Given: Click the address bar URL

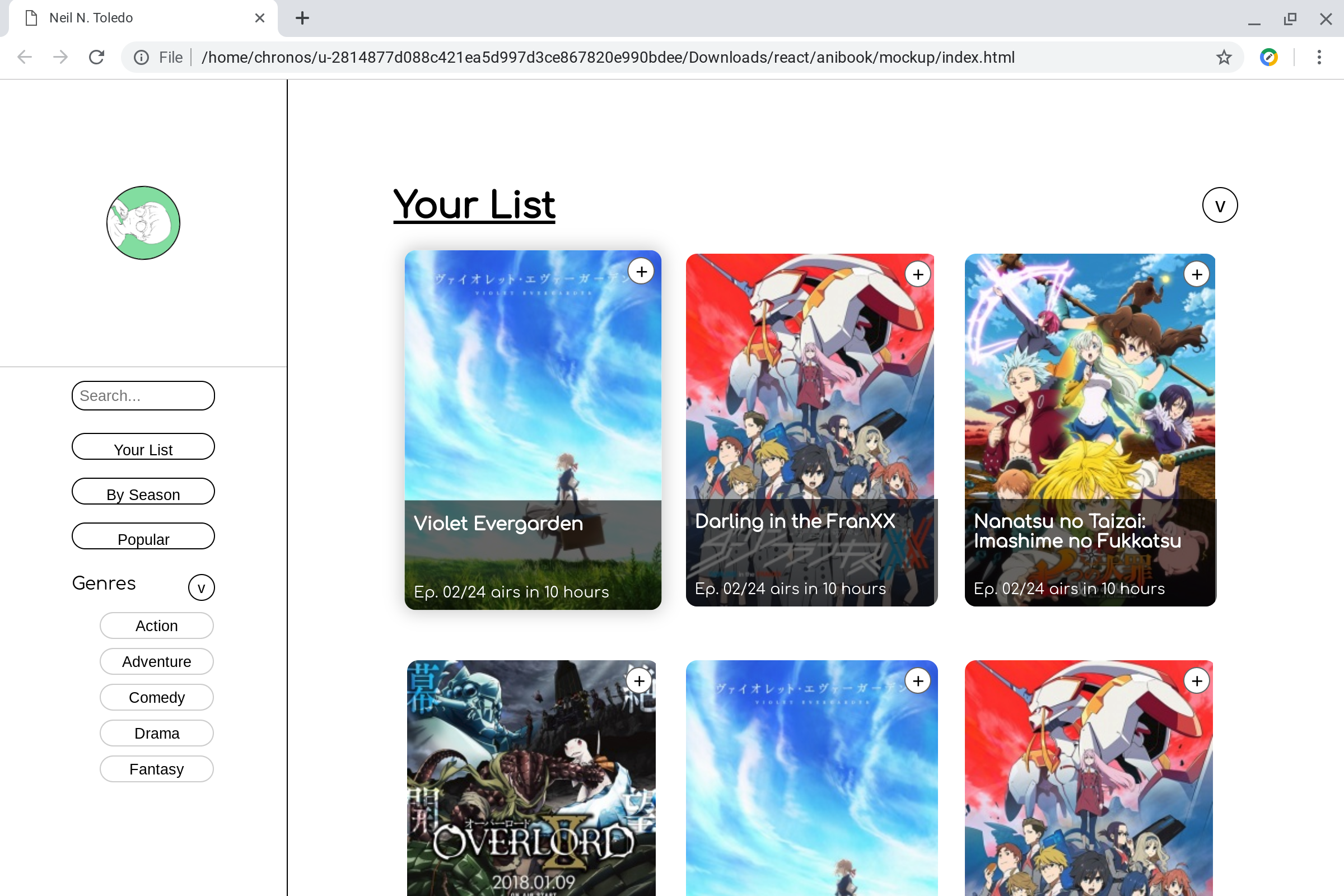Looking at the screenshot, I should coord(608,57).
